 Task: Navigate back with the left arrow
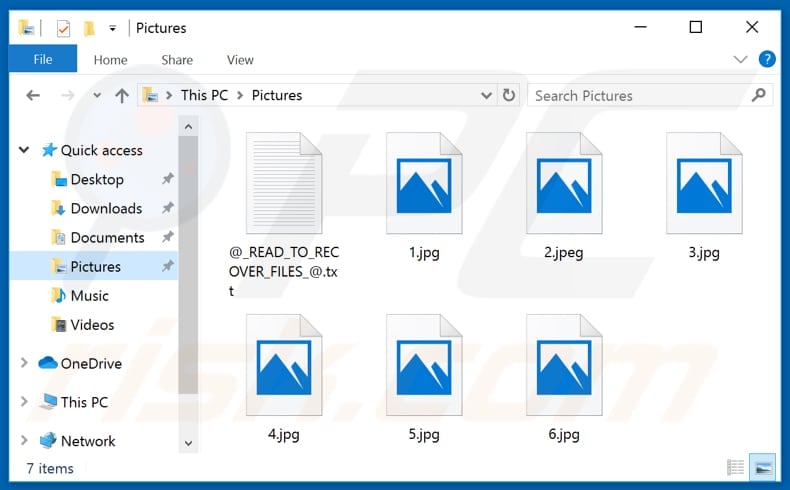tap(33, 96)
